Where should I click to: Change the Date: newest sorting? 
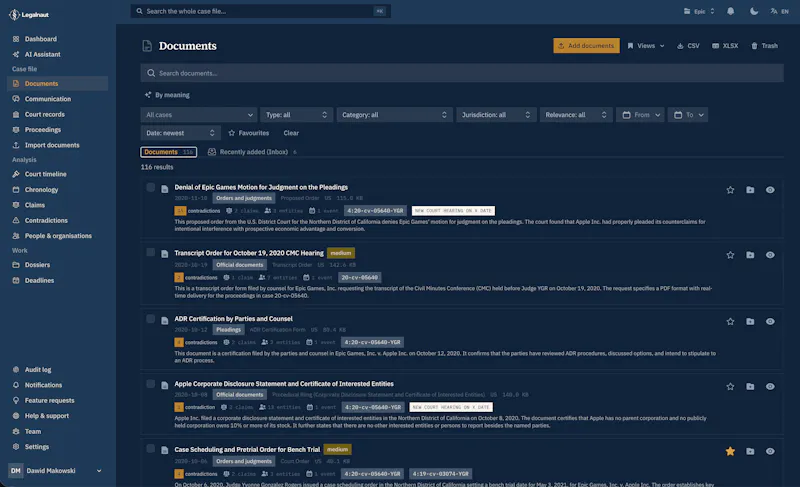click(180, 133)
